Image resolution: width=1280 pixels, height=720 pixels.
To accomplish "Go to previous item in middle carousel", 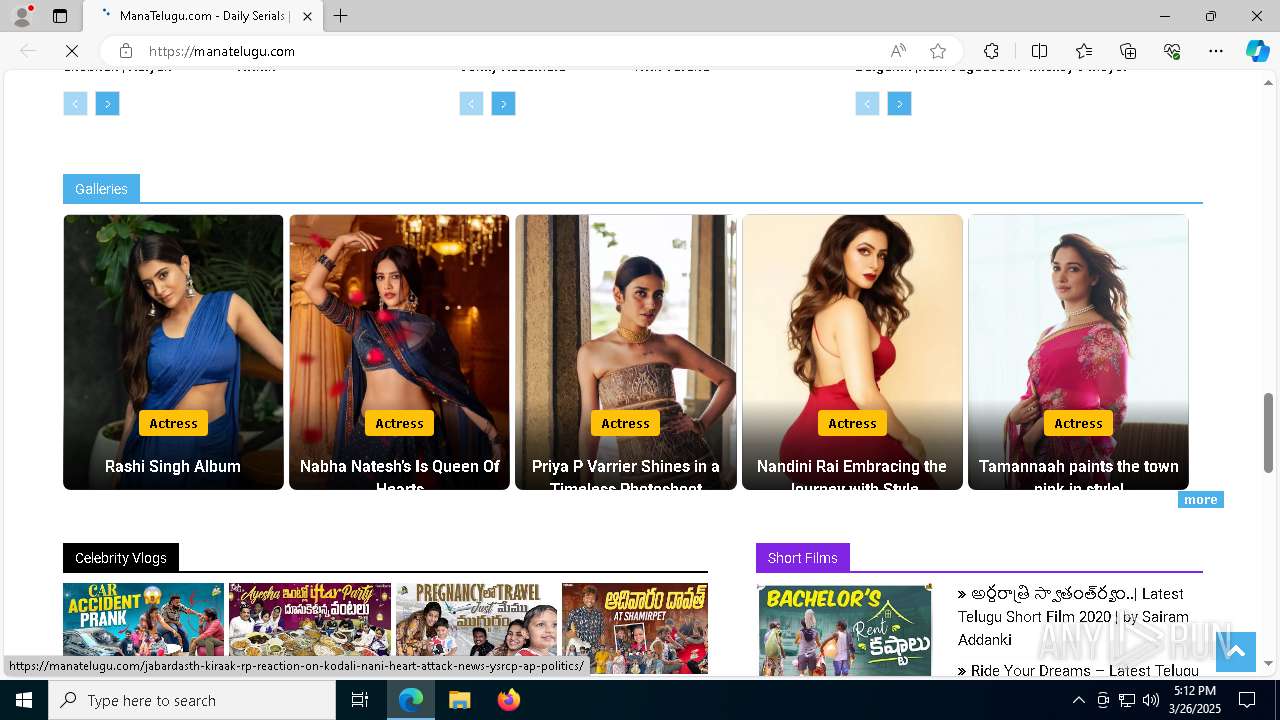I will [x=471, y=104].
